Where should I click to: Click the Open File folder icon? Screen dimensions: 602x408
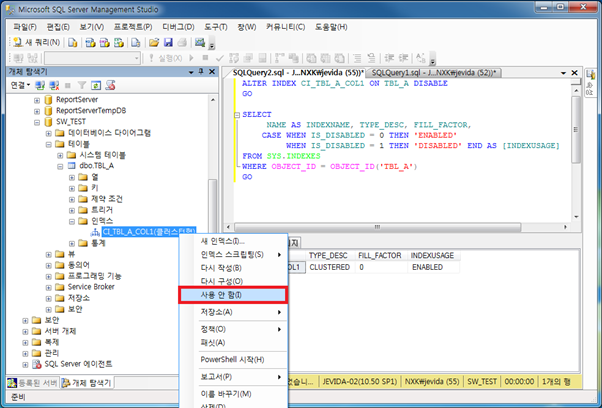tap(154, 42)
